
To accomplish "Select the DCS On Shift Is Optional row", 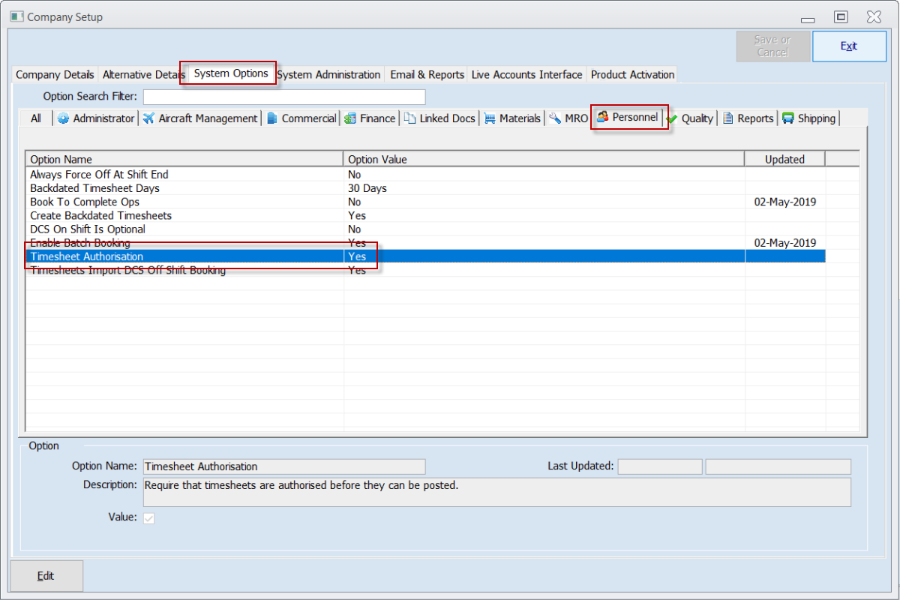I will coord(425,229).
